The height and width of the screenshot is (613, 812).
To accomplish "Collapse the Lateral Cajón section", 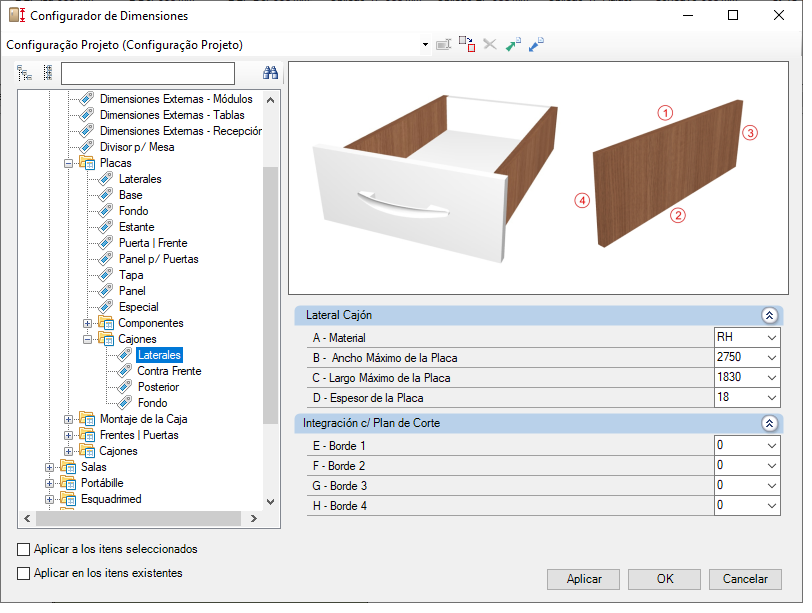I will [x=770, y=315].
